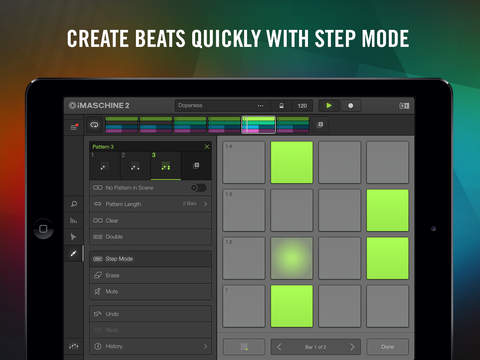Image resolution: width=480 pixels, height=360 pixels.
Task: Tap the record button in the top bar
Action: point(350,106)
